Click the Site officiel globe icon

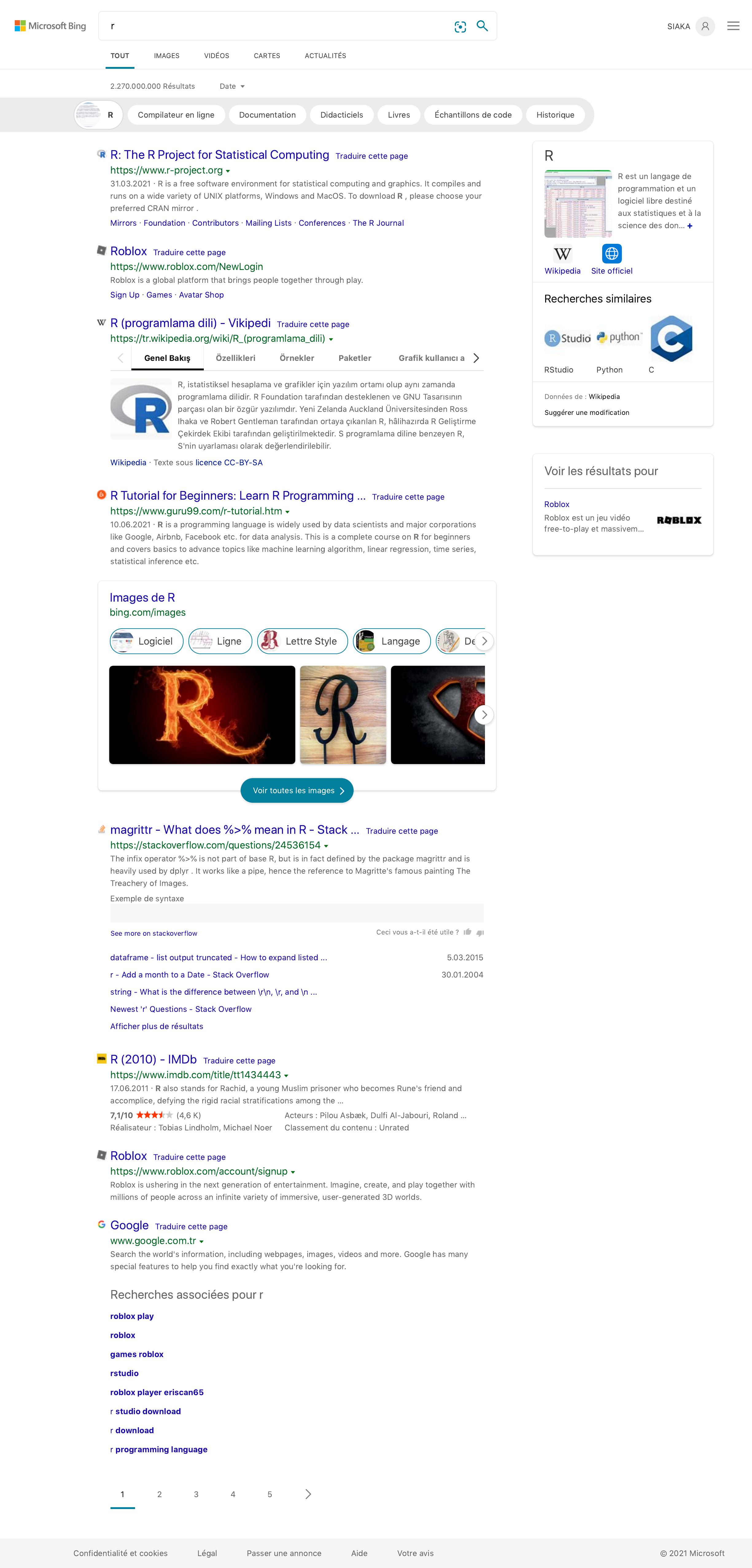click(611, 253)
